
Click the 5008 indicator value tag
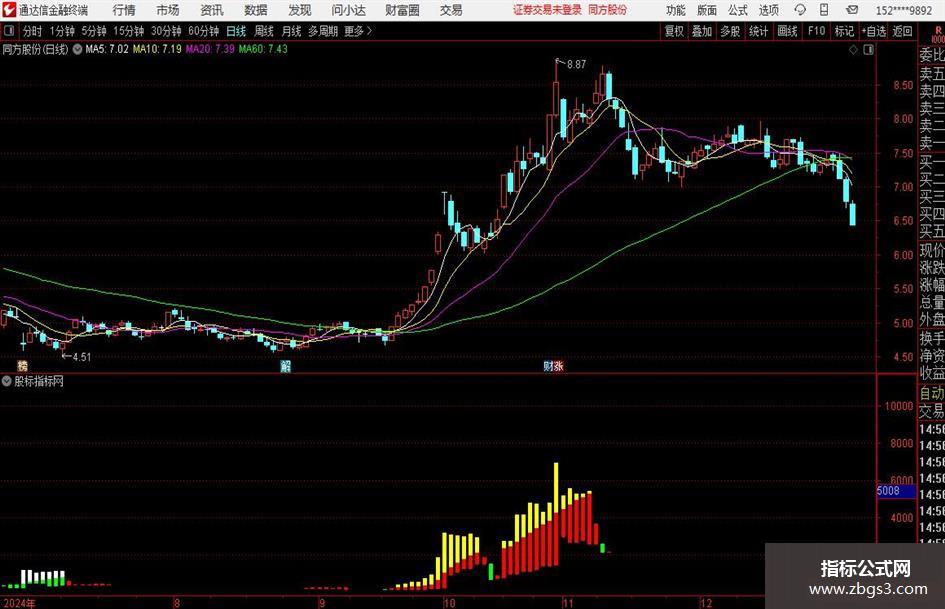click(896, 491)
